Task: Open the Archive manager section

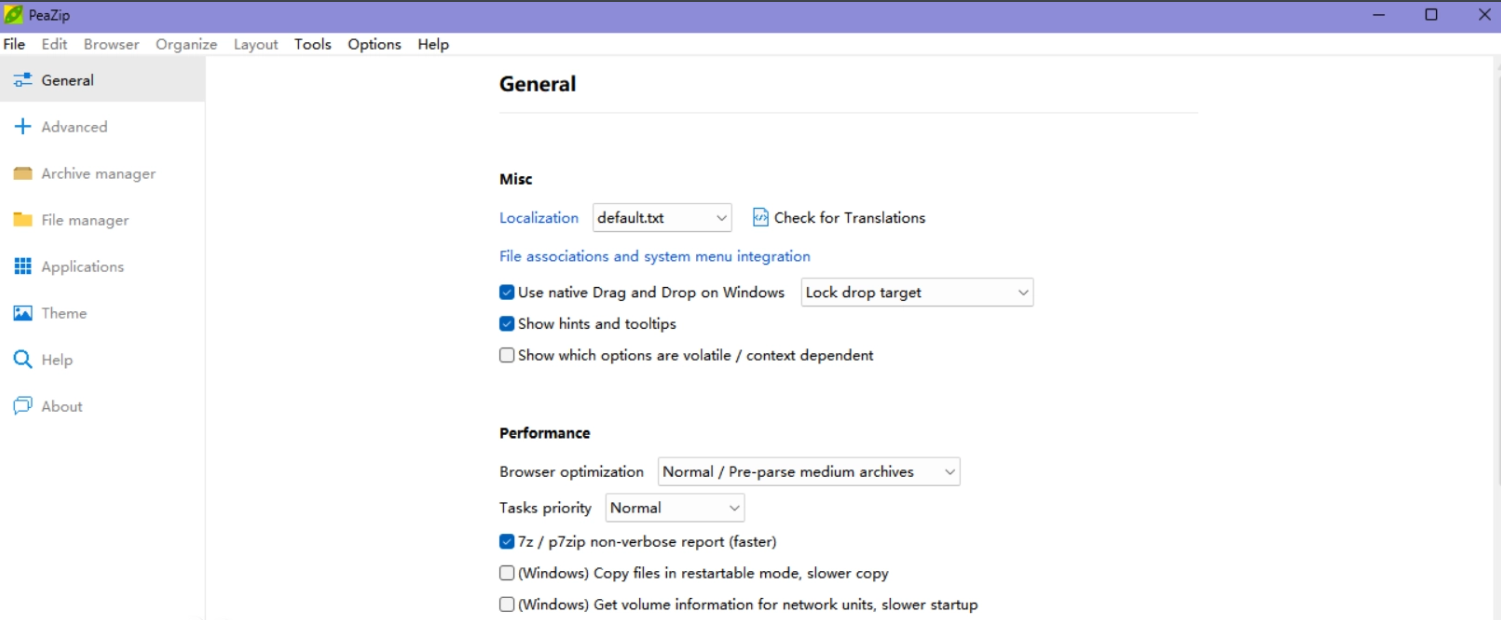Action: click(x=102, y=173)
